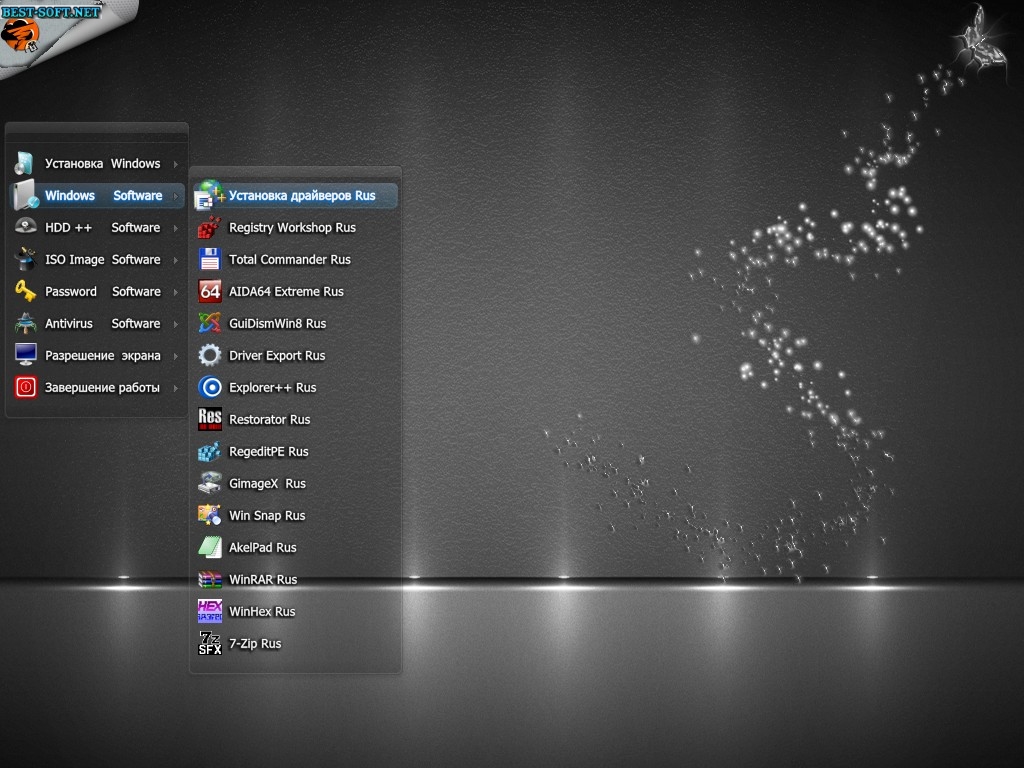The height and width of the screenshot is (768, 1024).
Task: Click the 7-Zip SFX icon
Action: (210, 643)
